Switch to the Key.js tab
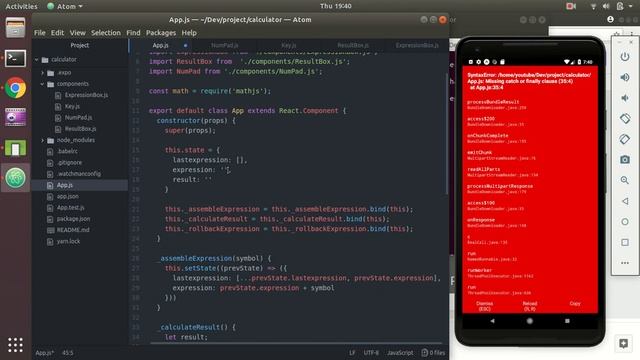 [x=289, y=45]
